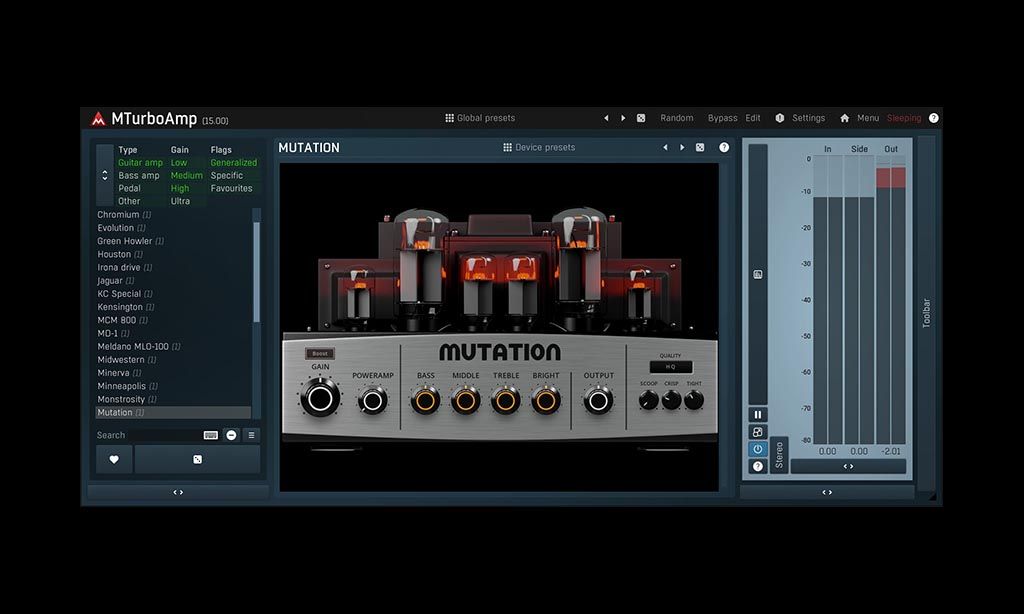Select next device preset arrow
This screenshot has width=1024, height=614.
click(x=682, y=148)
